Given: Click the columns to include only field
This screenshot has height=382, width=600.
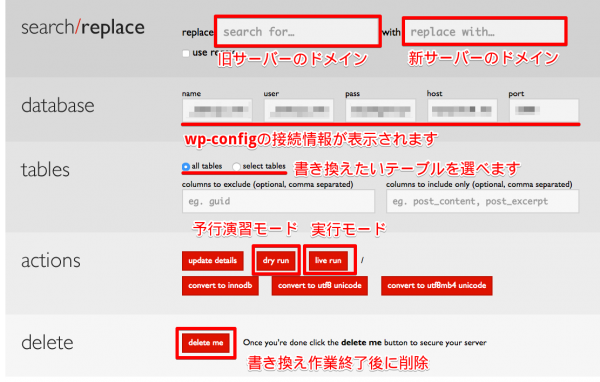Looking at the screenshot, I should [483, 201].
